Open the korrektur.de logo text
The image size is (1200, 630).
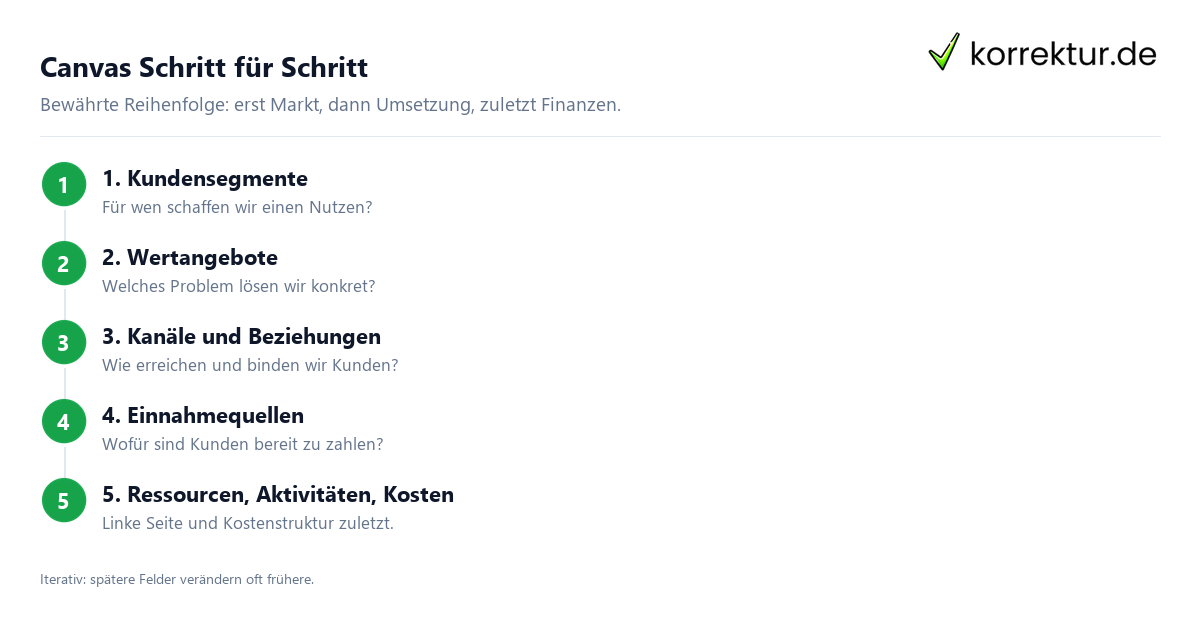pyautogui.click(x=1063, y=54)
